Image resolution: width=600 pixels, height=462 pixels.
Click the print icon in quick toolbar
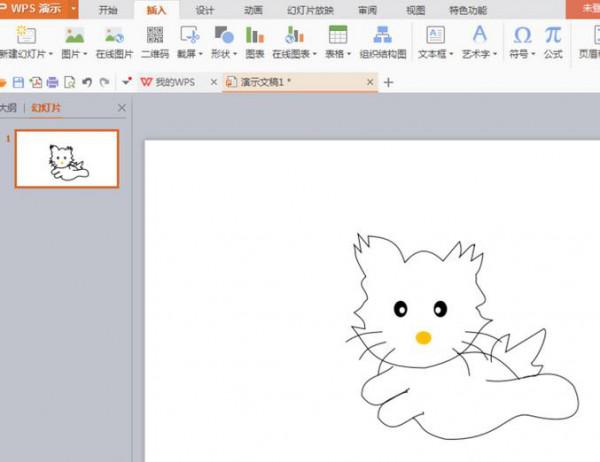pos(52,82)
